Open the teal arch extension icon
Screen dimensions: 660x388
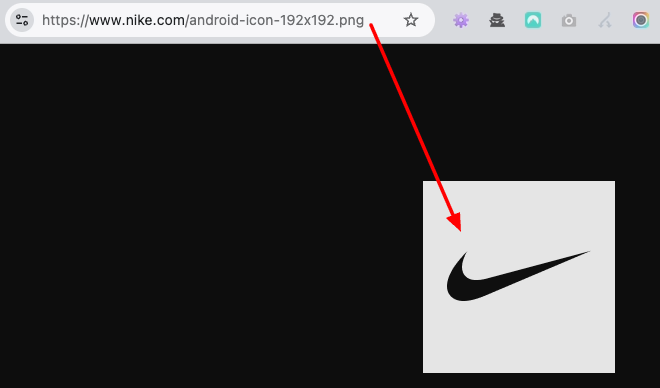533,20
